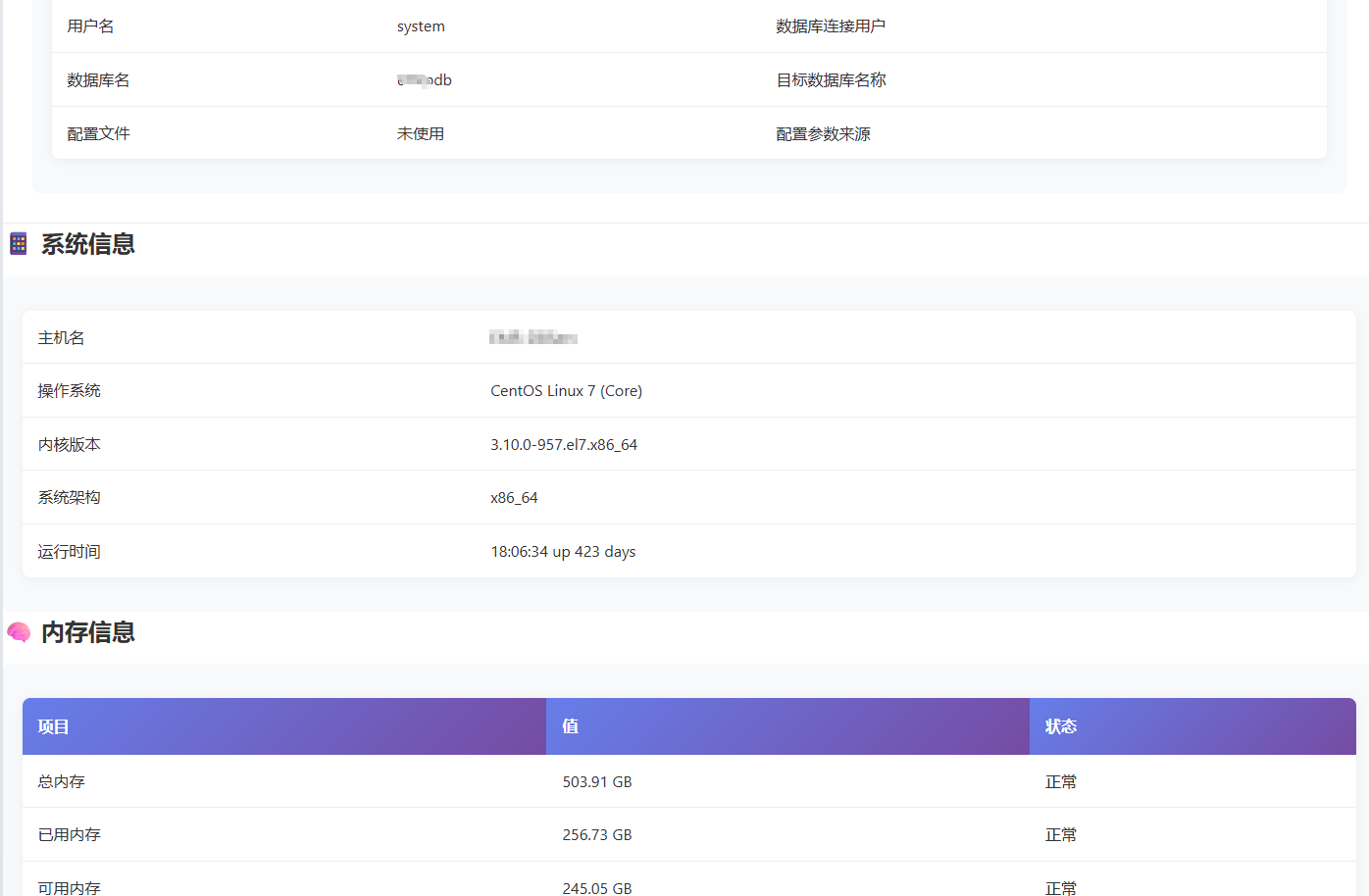Click the 可用内存 row label

pyautogui.click(x=69, y=887)
